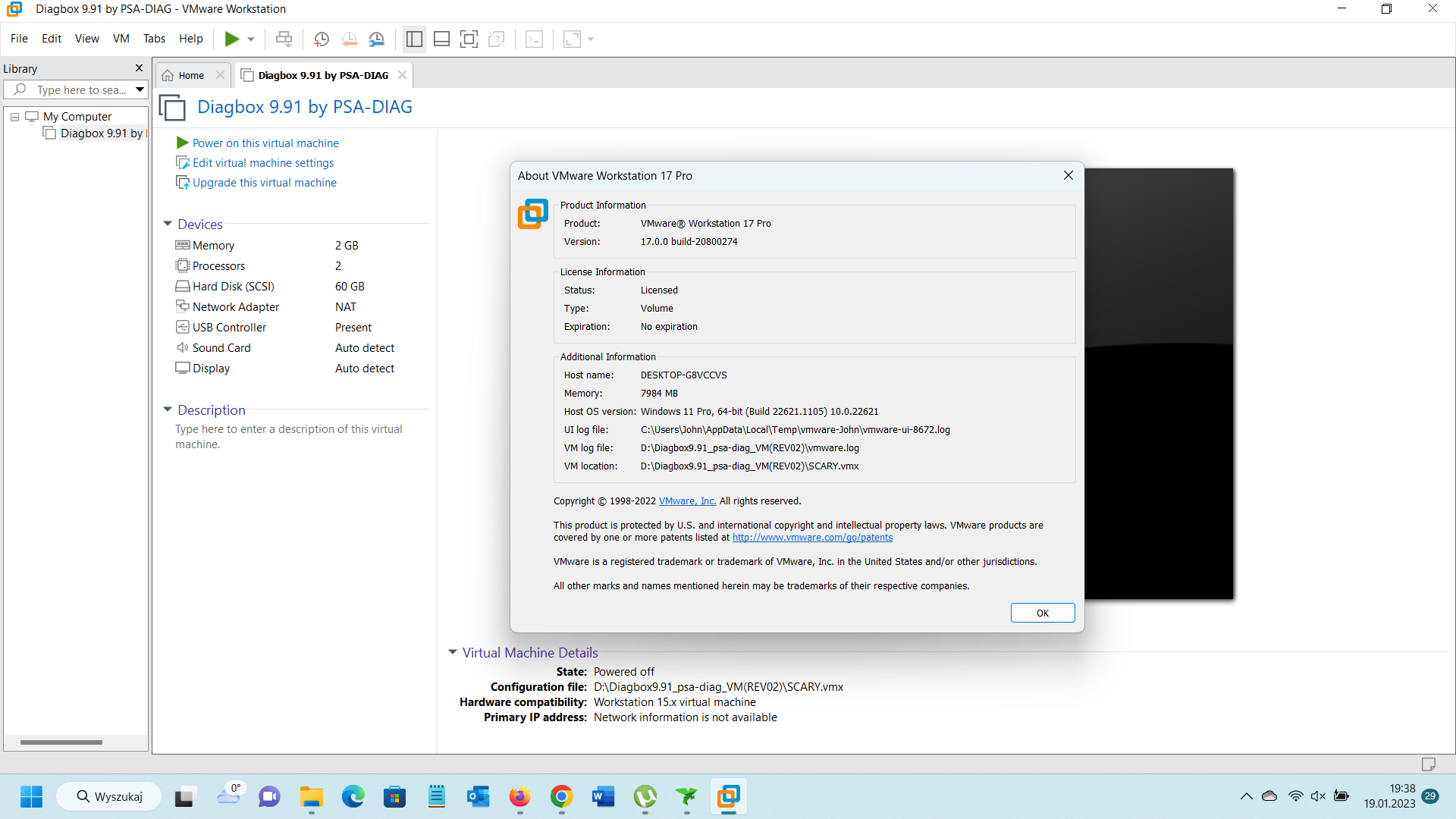The width and height of the screenshot is (1456, 819).
Task: Collapse the Devices section
Action: click(168, 224)
